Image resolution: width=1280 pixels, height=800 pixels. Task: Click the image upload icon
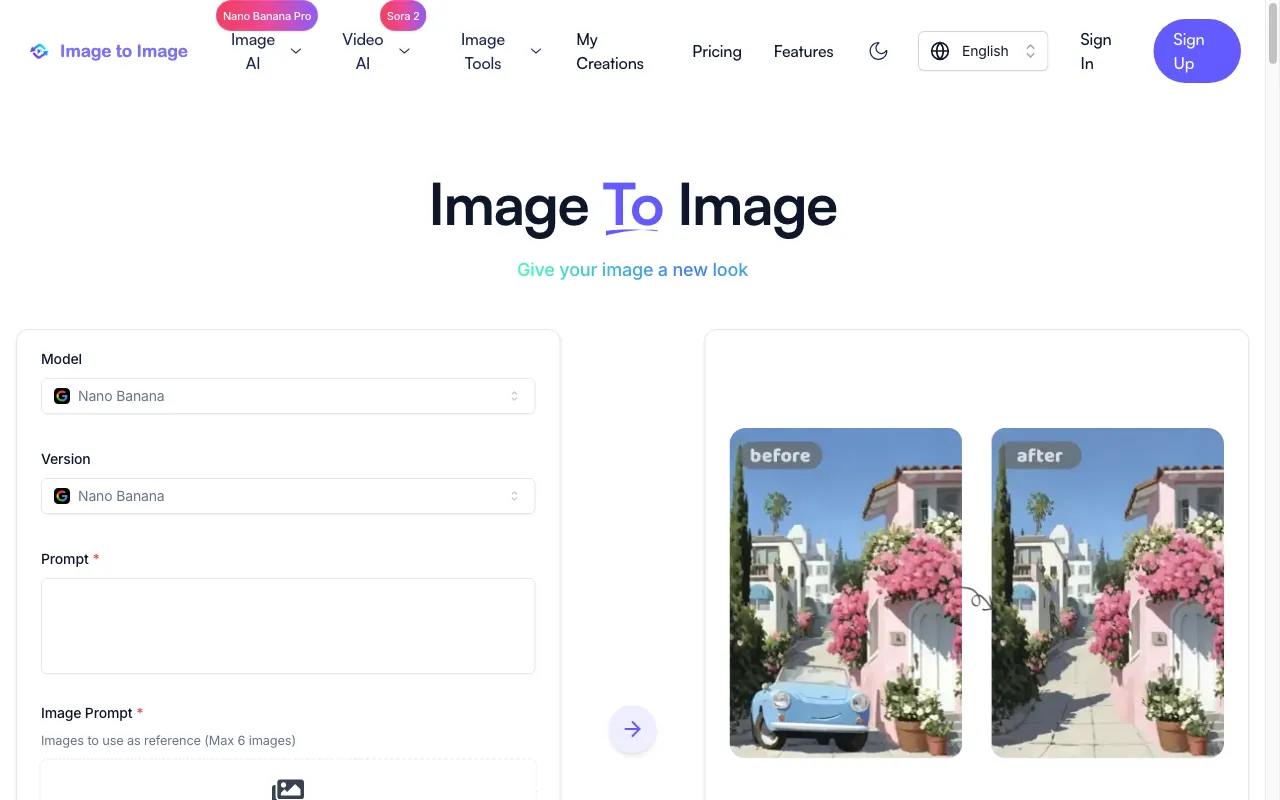[x=288, y=789]
